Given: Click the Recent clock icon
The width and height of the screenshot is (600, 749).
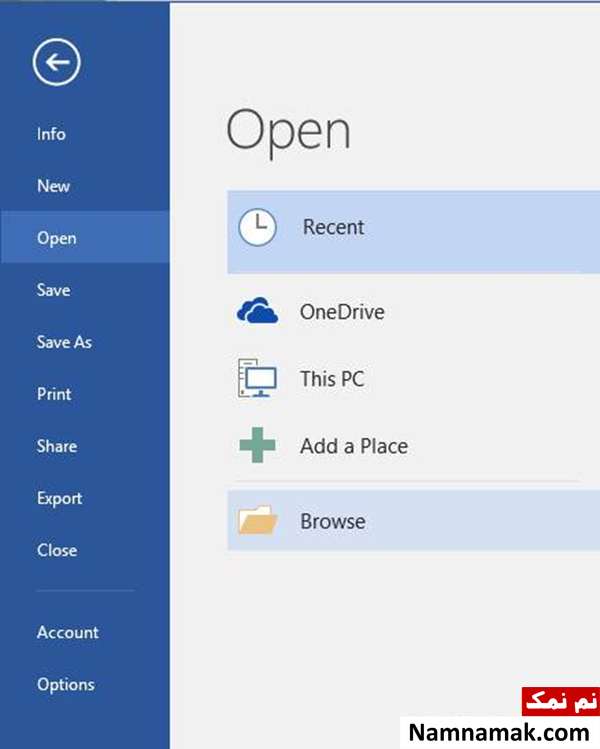Looking at the screenshot, I should 257,227.
